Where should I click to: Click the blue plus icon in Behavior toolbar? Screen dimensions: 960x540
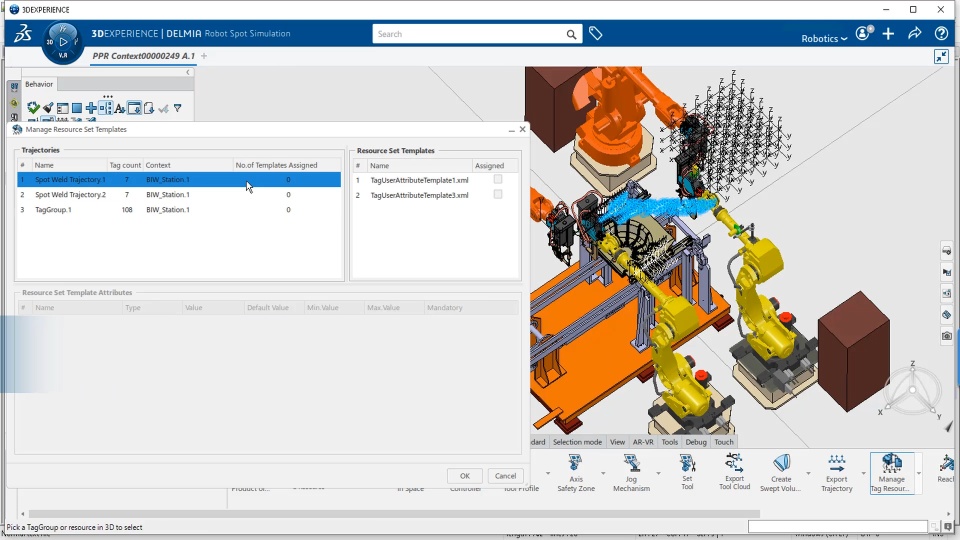click(91, 108)
